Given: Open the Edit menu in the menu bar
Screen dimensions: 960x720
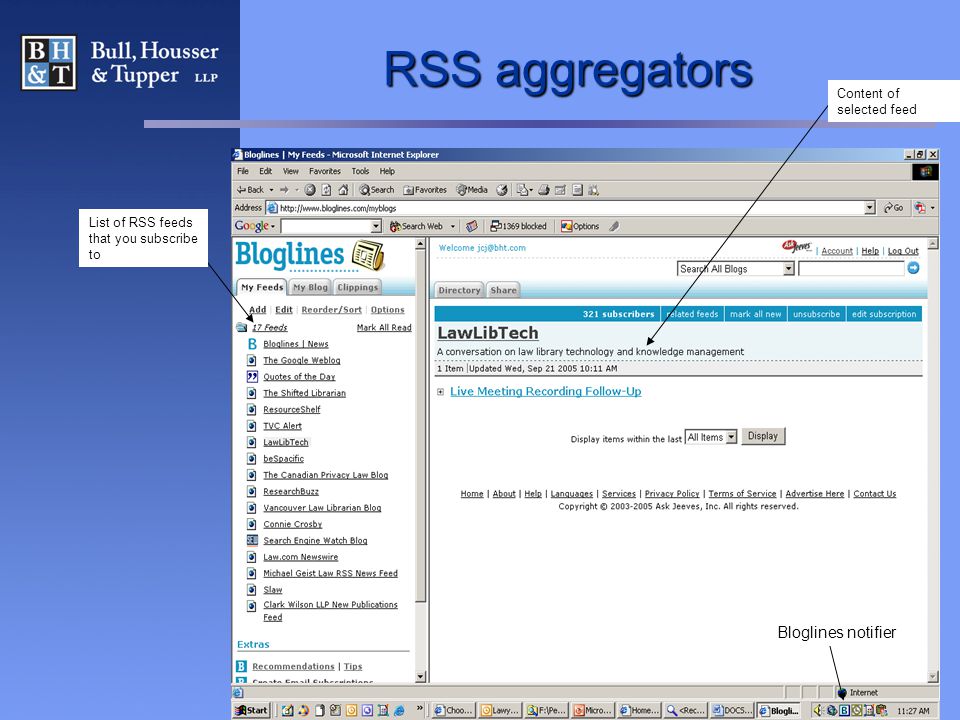Looking at the screenshot, I should (265, 171).
